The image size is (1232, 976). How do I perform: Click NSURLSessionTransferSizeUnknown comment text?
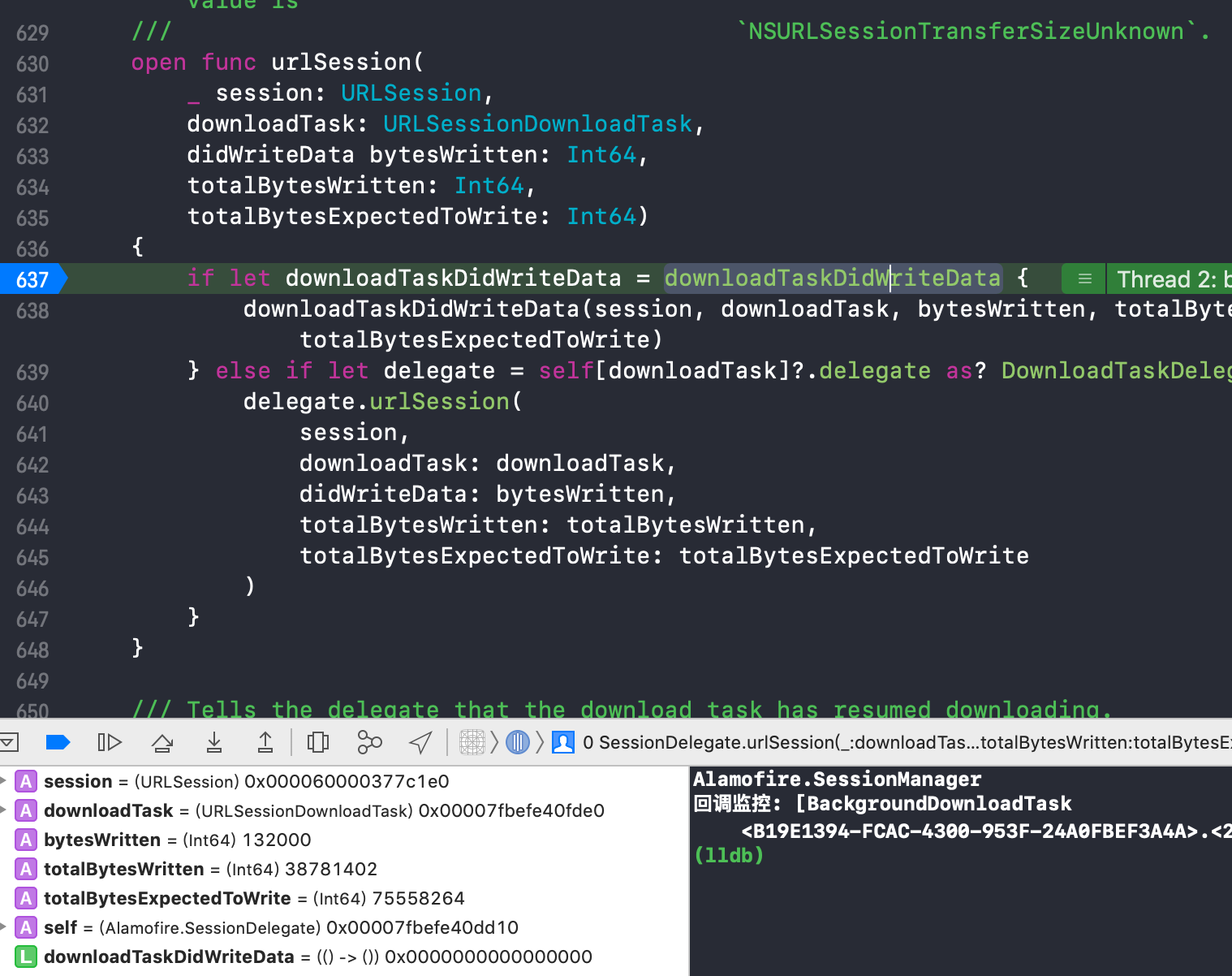tap(966, 31)
